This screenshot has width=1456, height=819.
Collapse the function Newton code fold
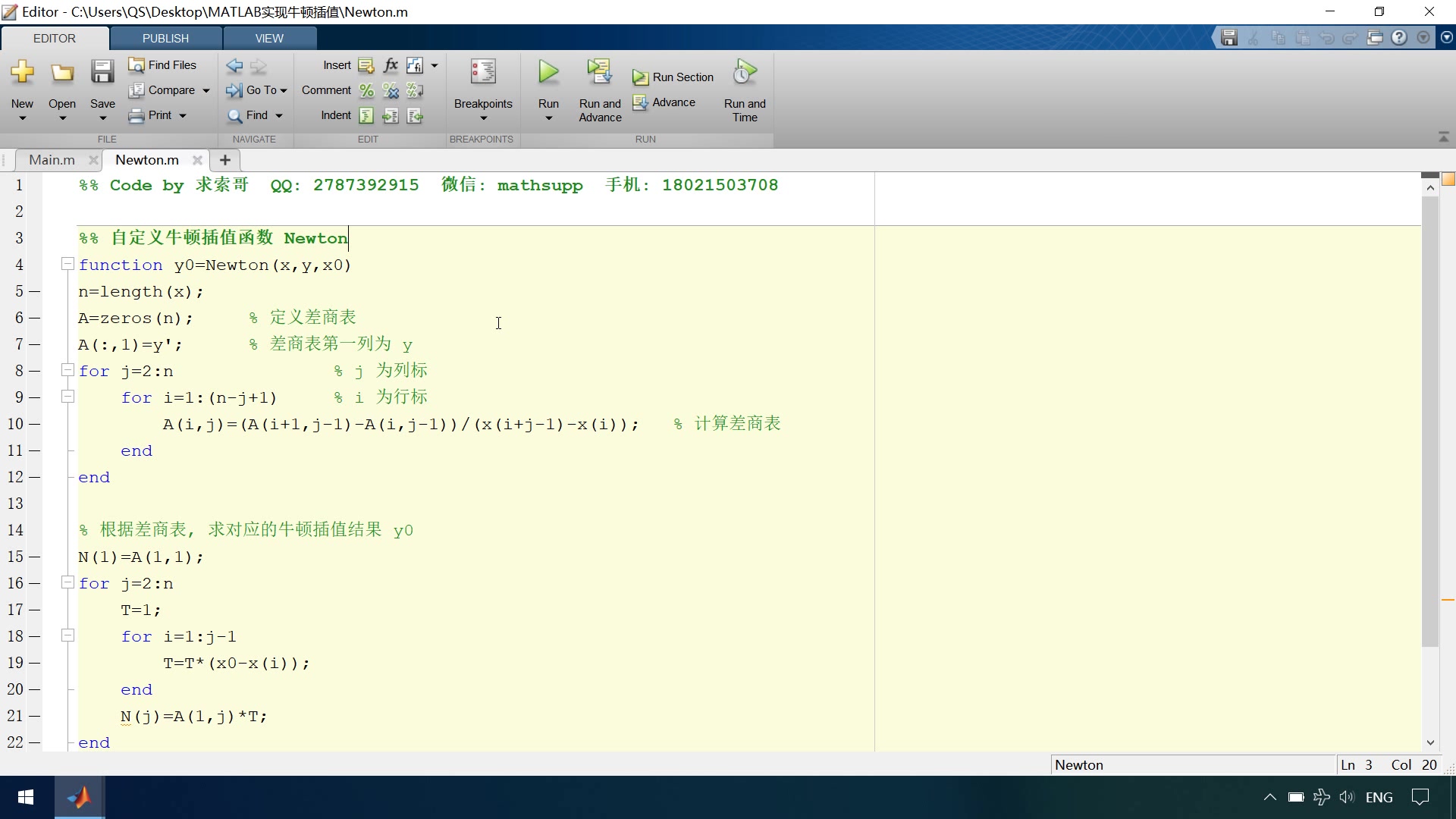(x=67, y=264)
